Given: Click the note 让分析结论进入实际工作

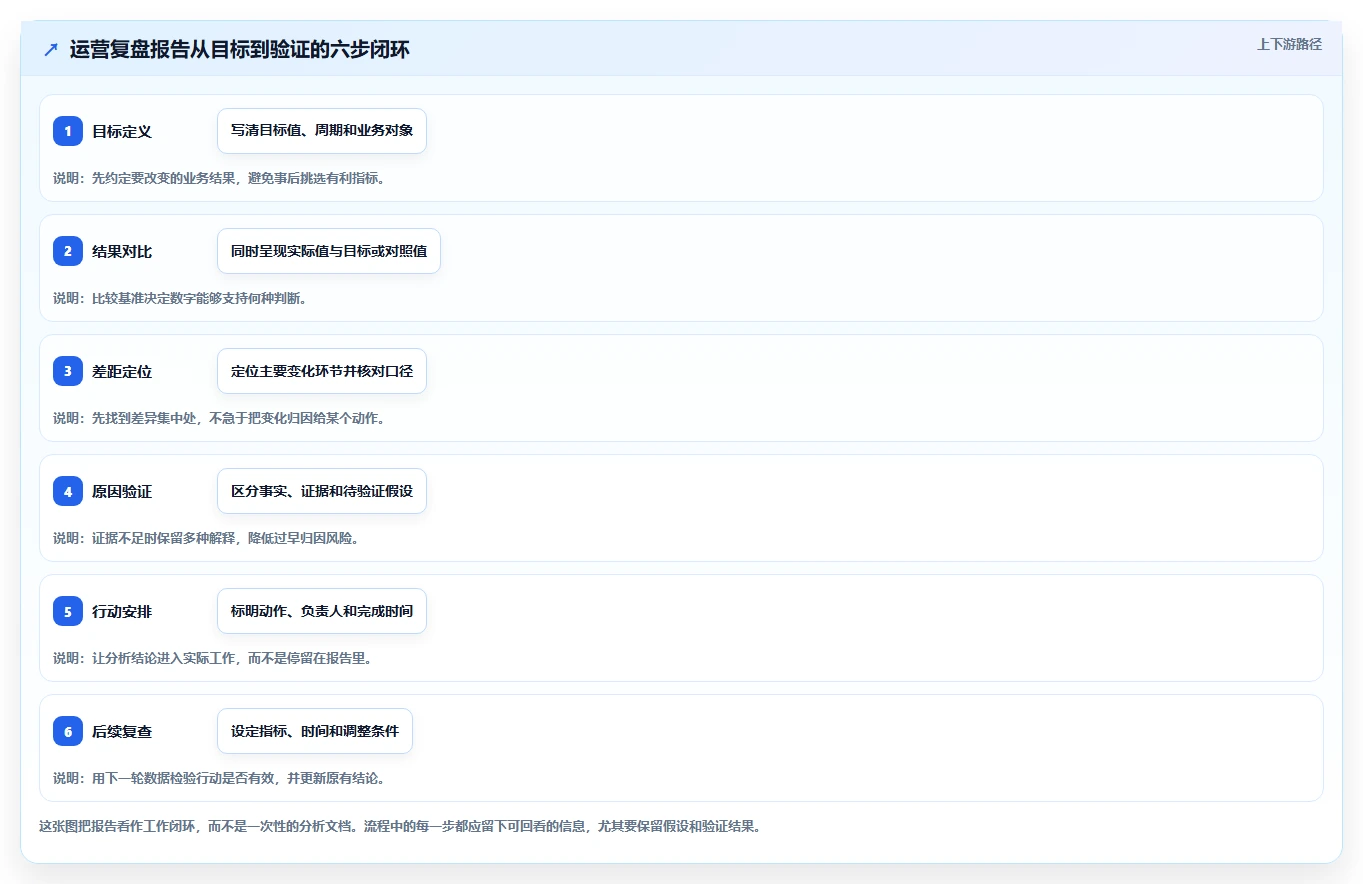Looking at the screenshot, I should click(213, 658).
